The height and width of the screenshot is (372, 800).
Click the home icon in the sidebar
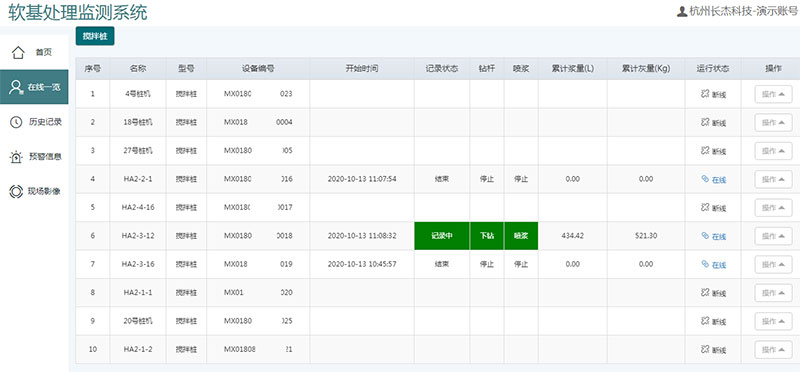pyautogui.click(x=18, y=52)
